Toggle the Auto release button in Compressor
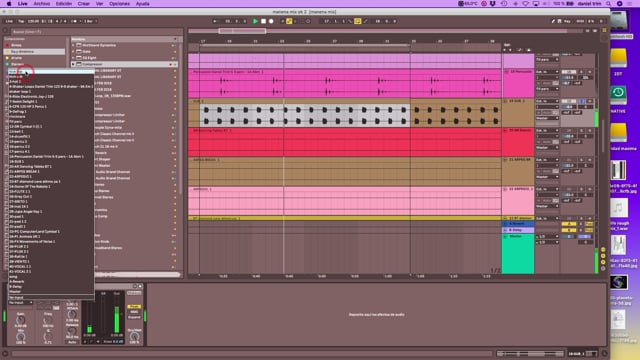 (72, 342)
